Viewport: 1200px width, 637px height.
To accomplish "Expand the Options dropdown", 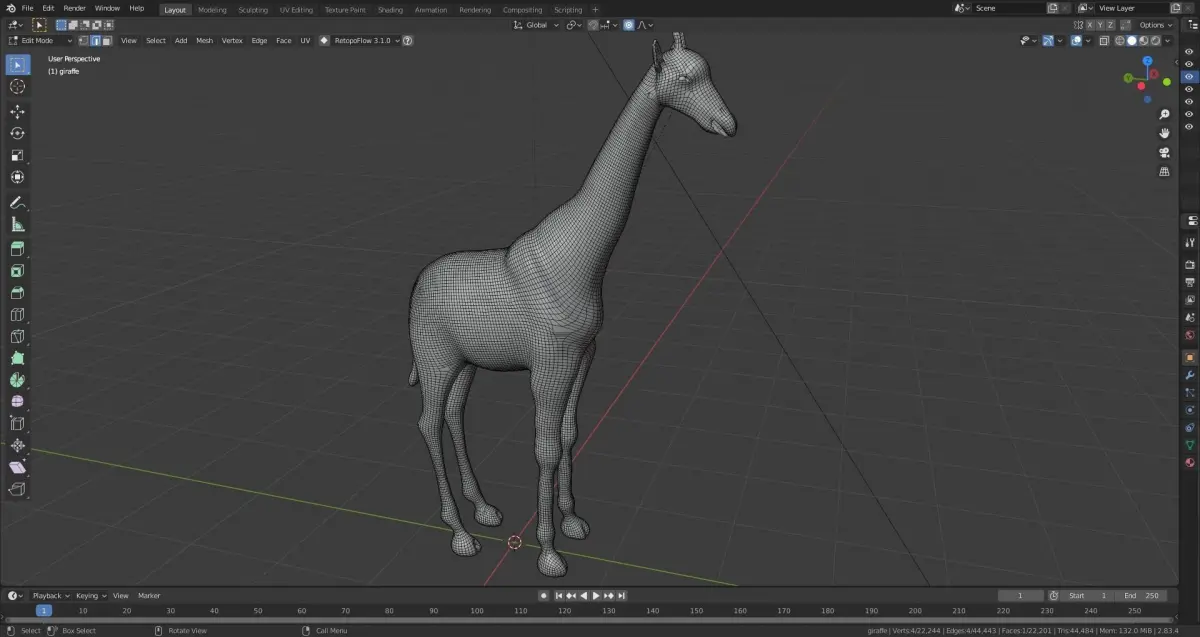I will pyautogui.click(x=1156, y=25).
